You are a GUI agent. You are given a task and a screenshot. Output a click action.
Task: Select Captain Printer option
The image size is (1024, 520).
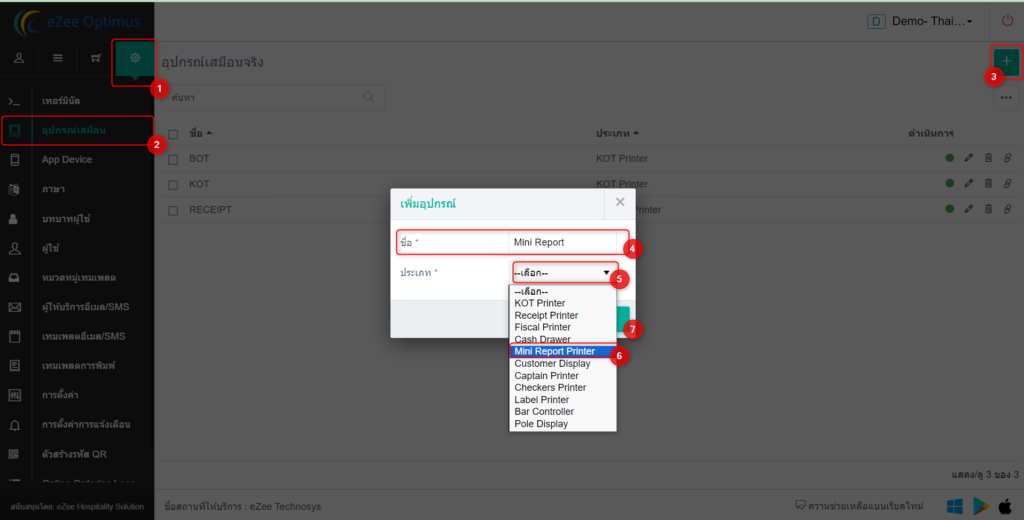pyautogui.click(x=562, y=376)
